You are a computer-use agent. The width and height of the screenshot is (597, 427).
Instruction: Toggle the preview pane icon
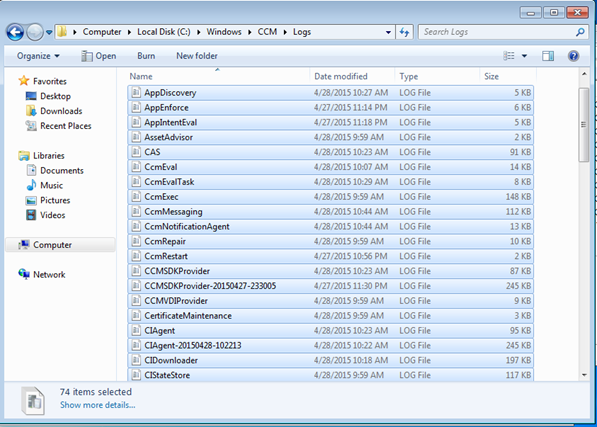[548, 56]
